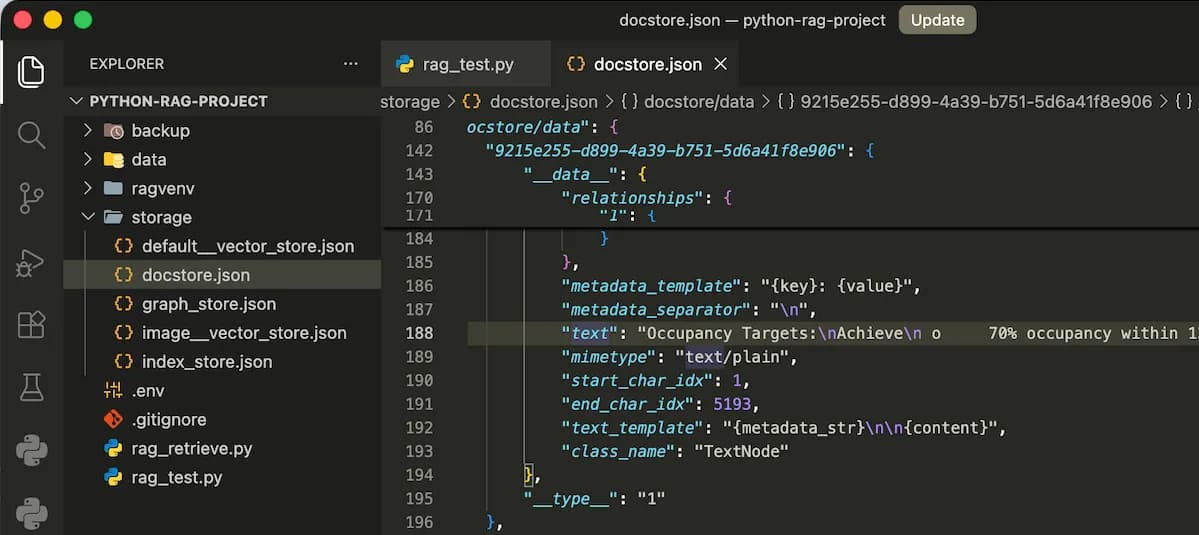Open the Python view icon above the bottom one
This screenshot has height=535, width=1199.
point(31,451)
